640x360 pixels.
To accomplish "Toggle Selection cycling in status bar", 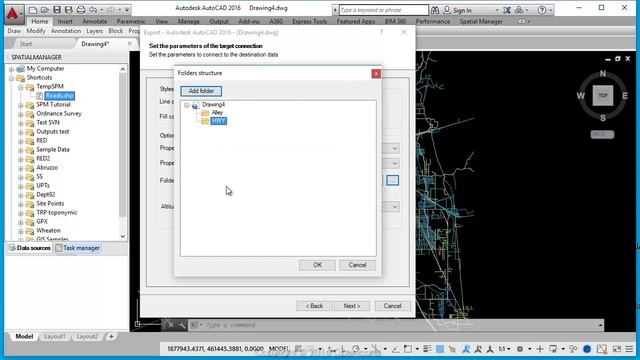I will [452, 349].
